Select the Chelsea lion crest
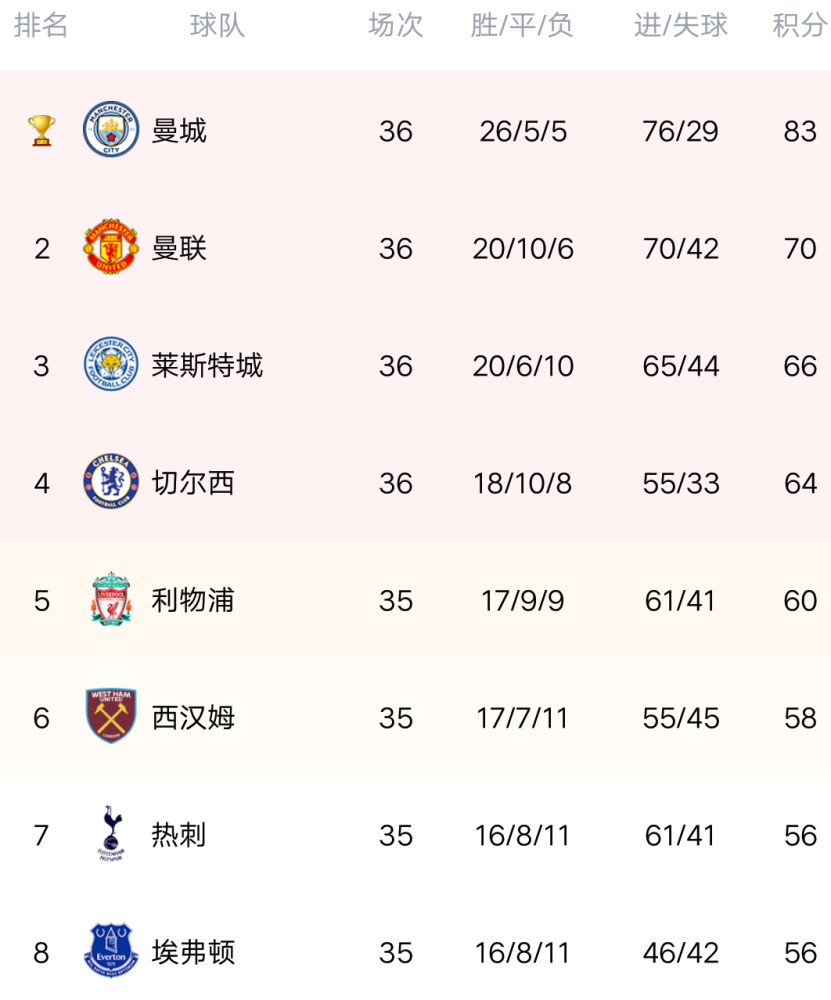 (111, 482)
